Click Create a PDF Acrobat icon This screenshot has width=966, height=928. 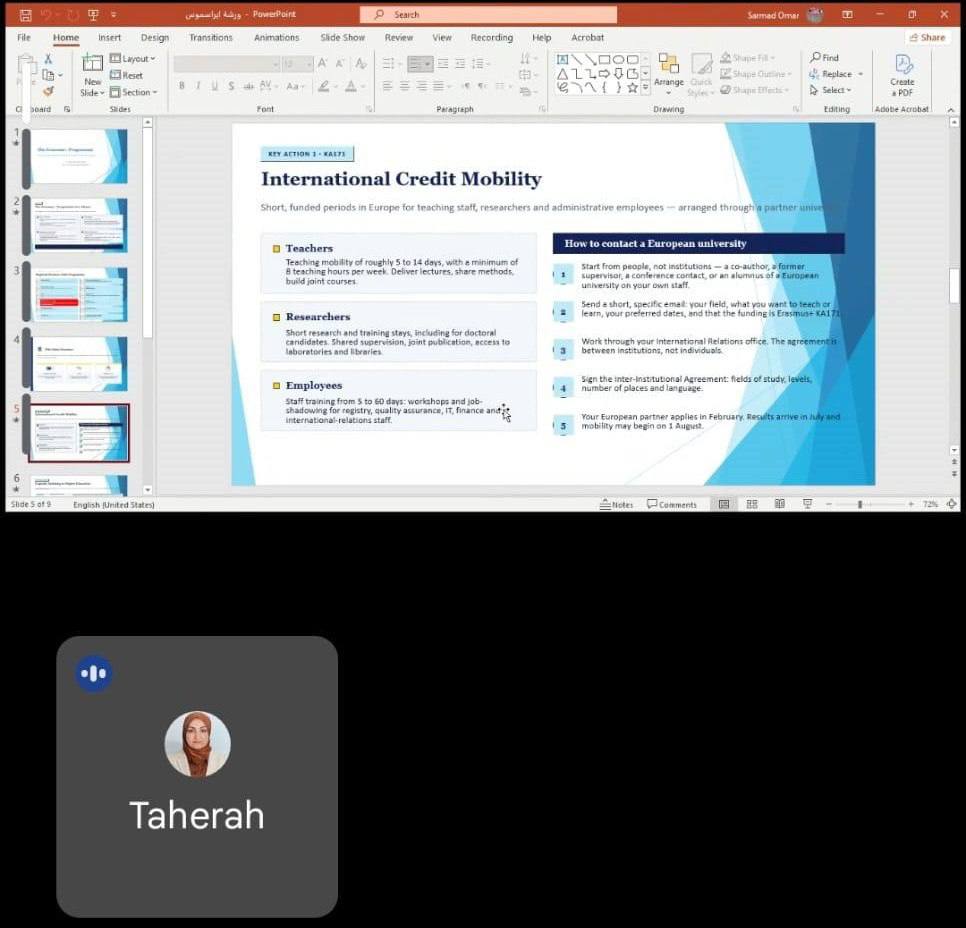coord(903,64)
